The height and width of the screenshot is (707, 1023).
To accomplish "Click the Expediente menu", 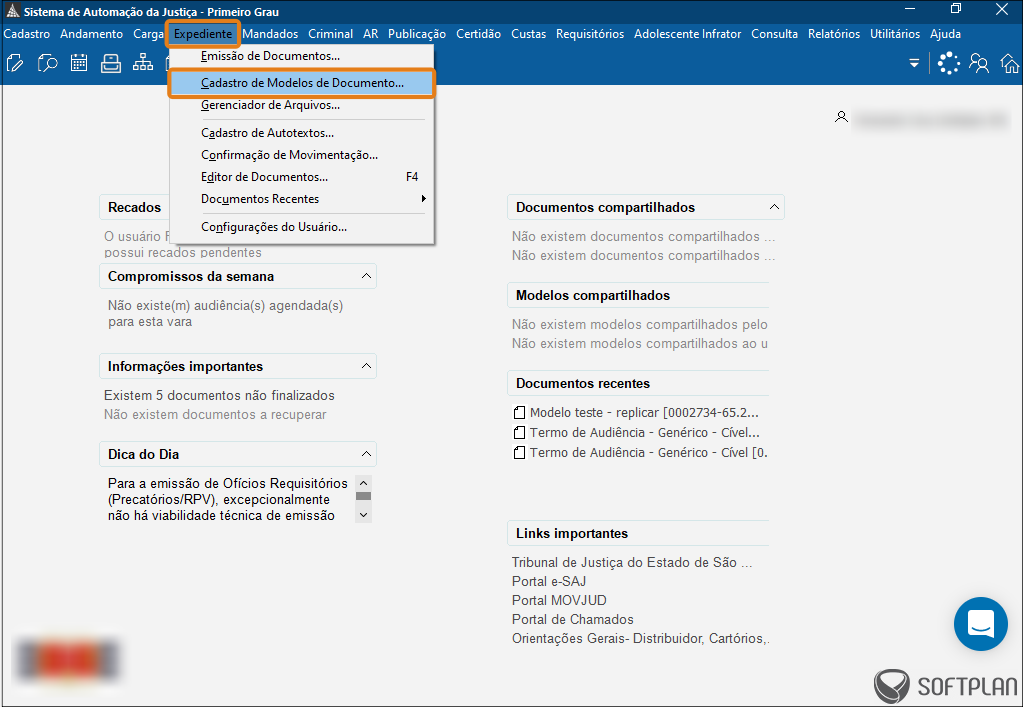I will click(x=203, y=34).
